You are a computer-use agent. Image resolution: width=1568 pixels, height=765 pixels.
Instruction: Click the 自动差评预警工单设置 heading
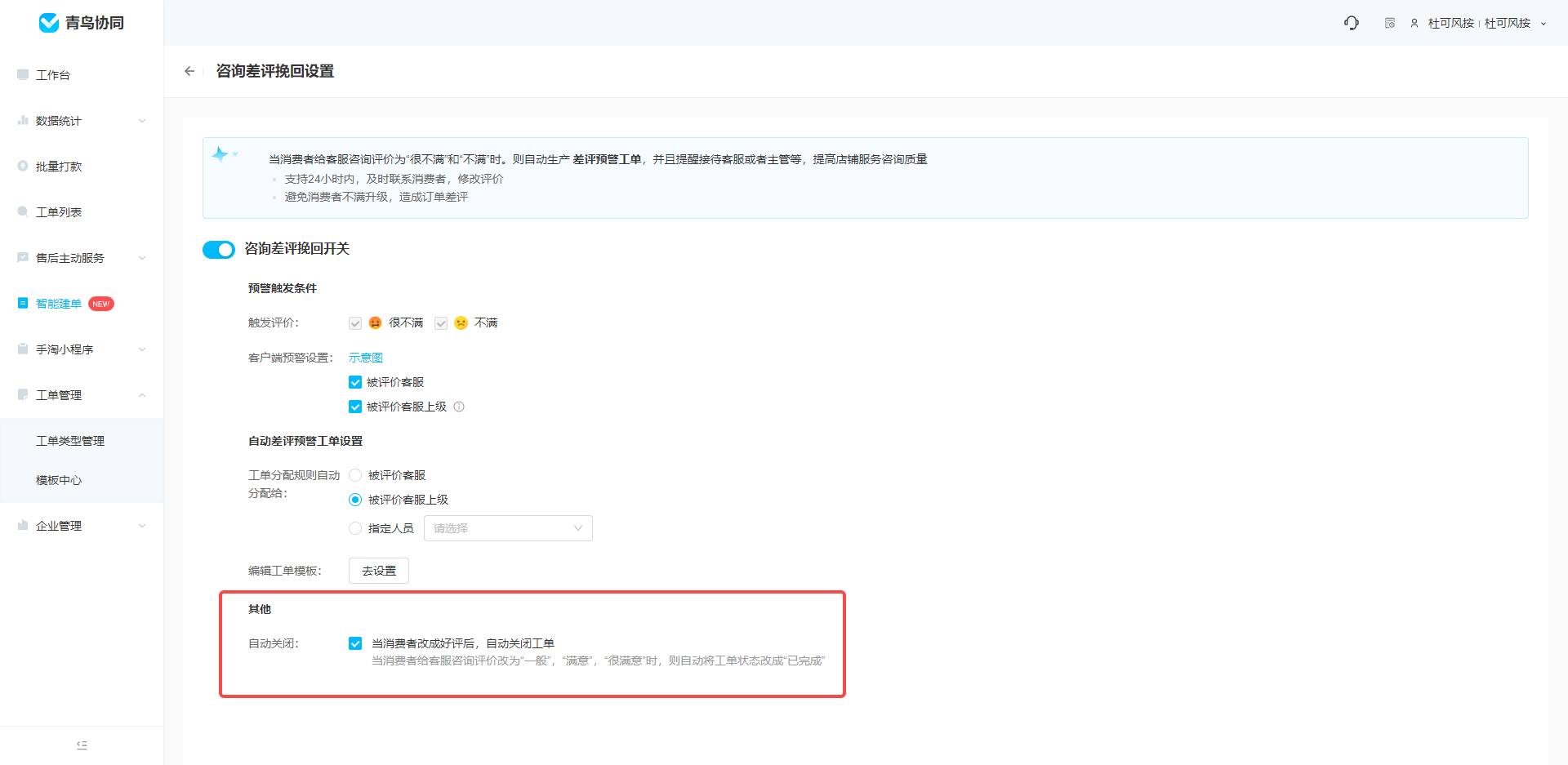point(305,441)
